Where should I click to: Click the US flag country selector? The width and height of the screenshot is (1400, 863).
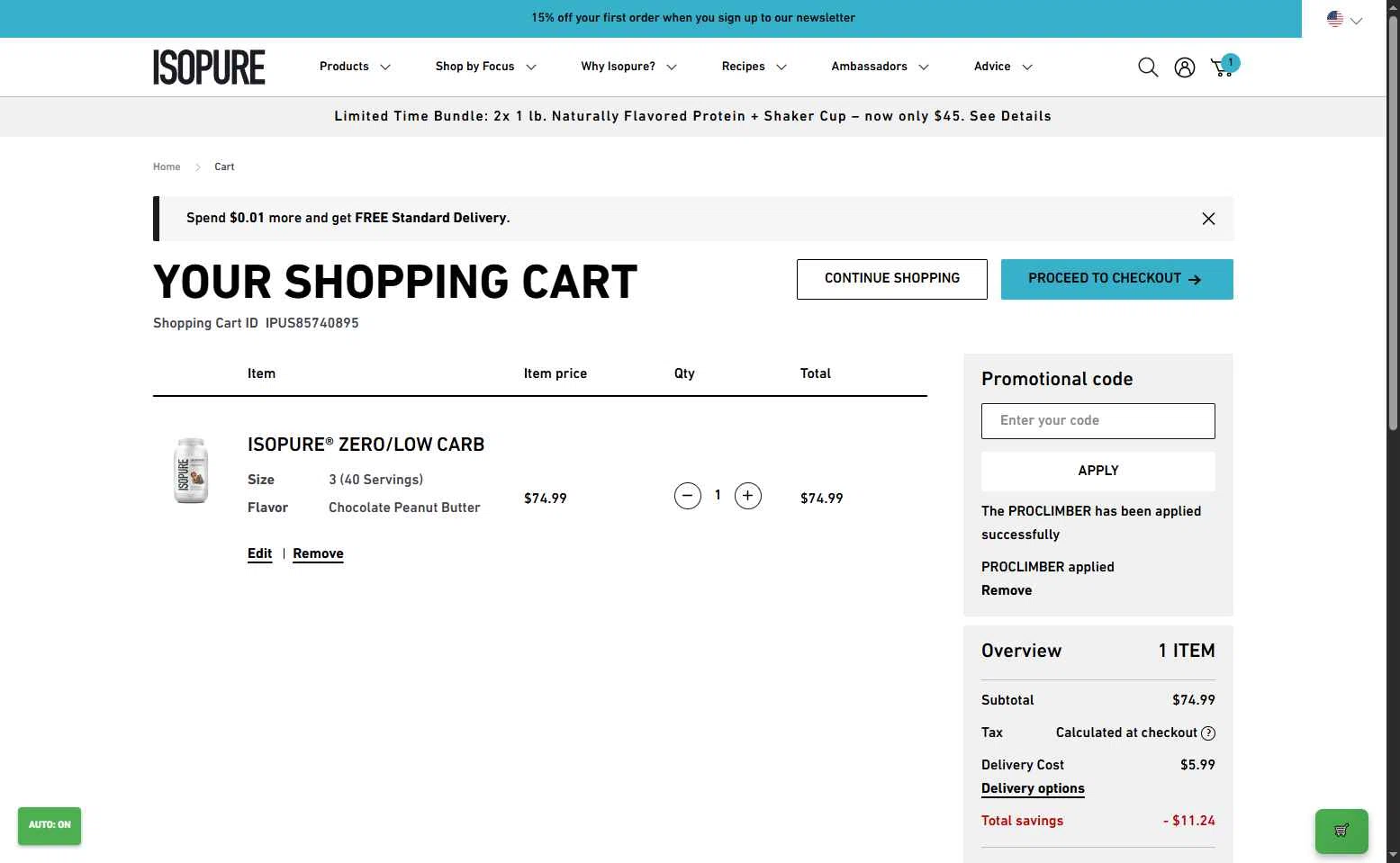(1344, 19)
